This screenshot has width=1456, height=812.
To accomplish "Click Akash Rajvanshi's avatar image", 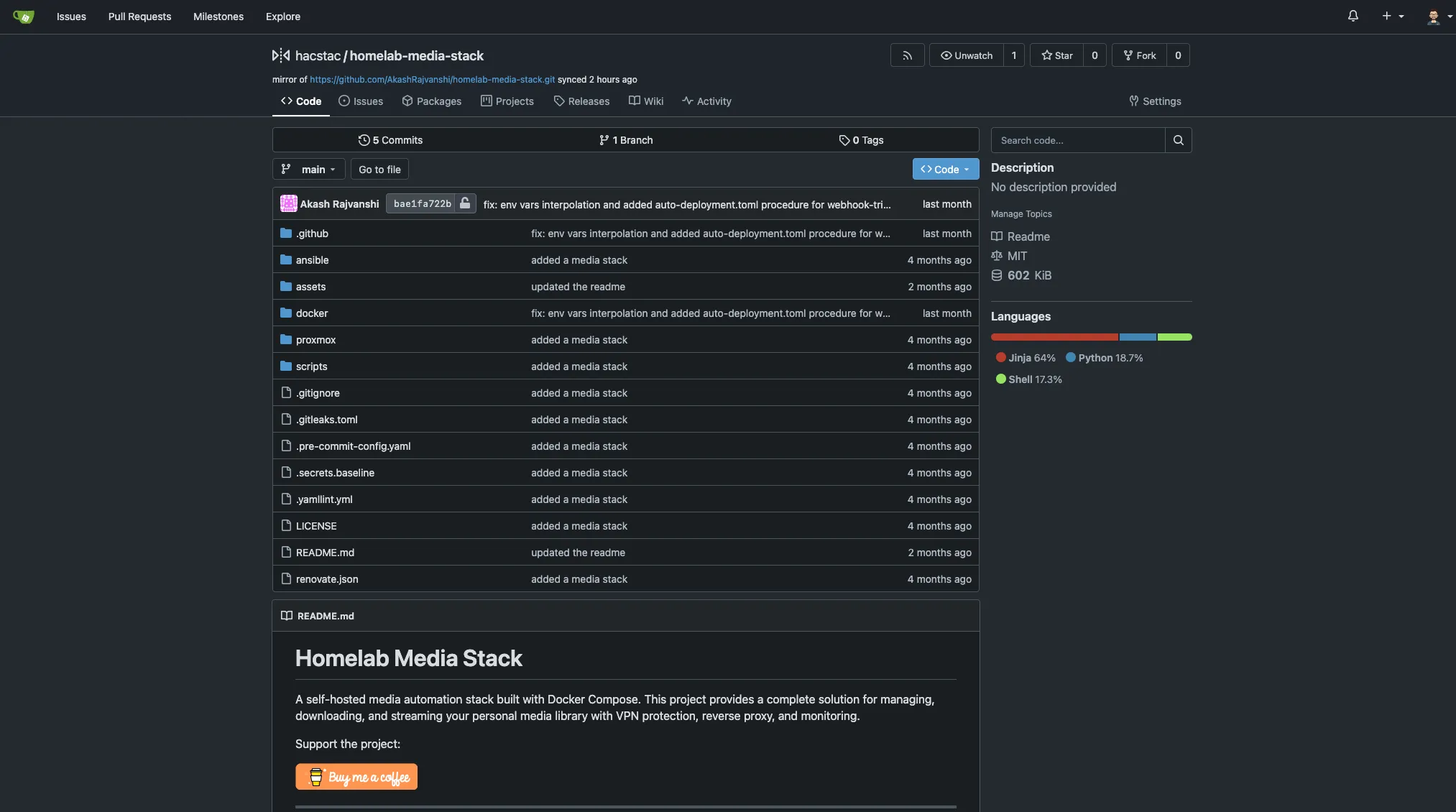I will pos(288,204).
